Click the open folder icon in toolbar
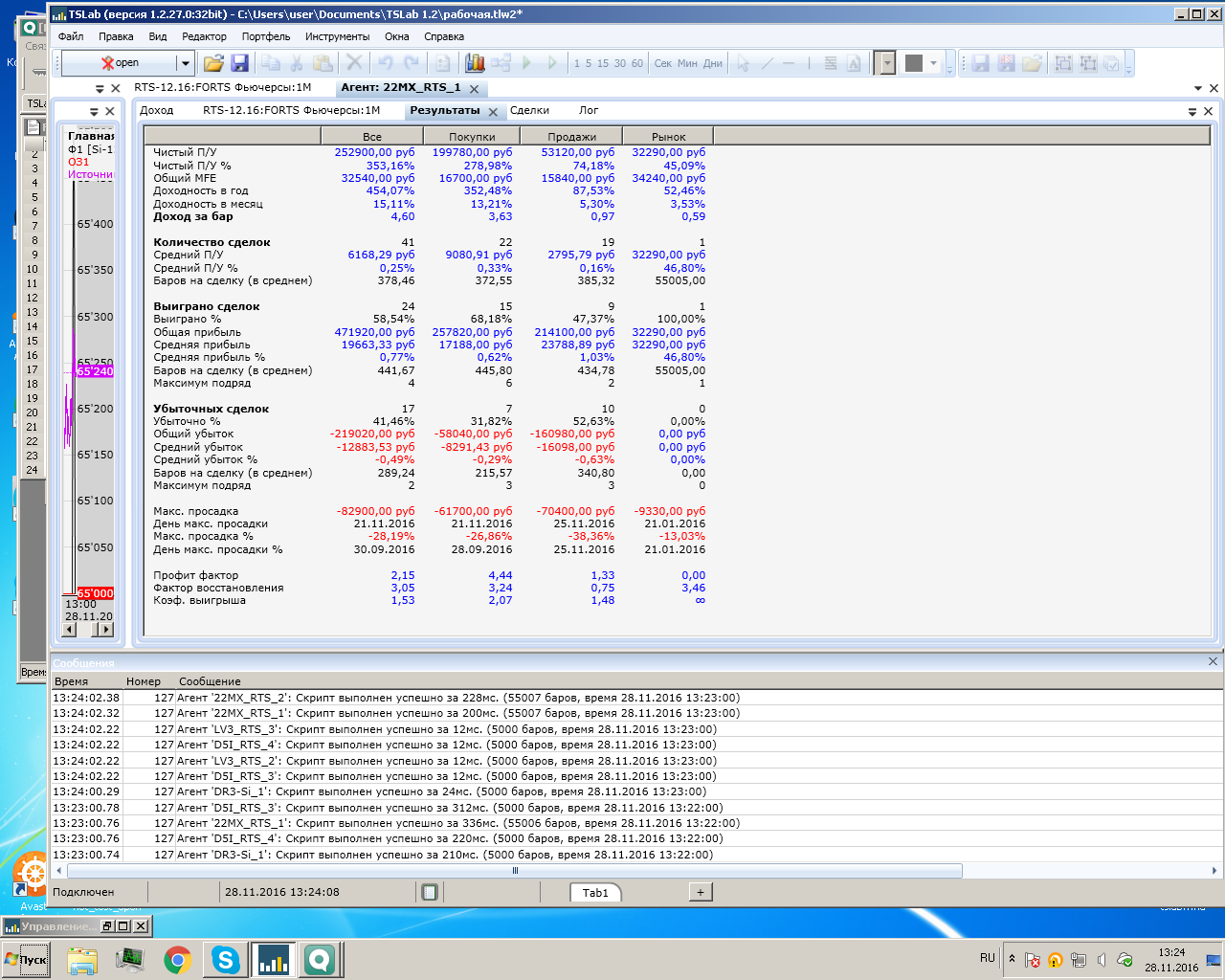 pyautogui.click(x=213, y=63)
